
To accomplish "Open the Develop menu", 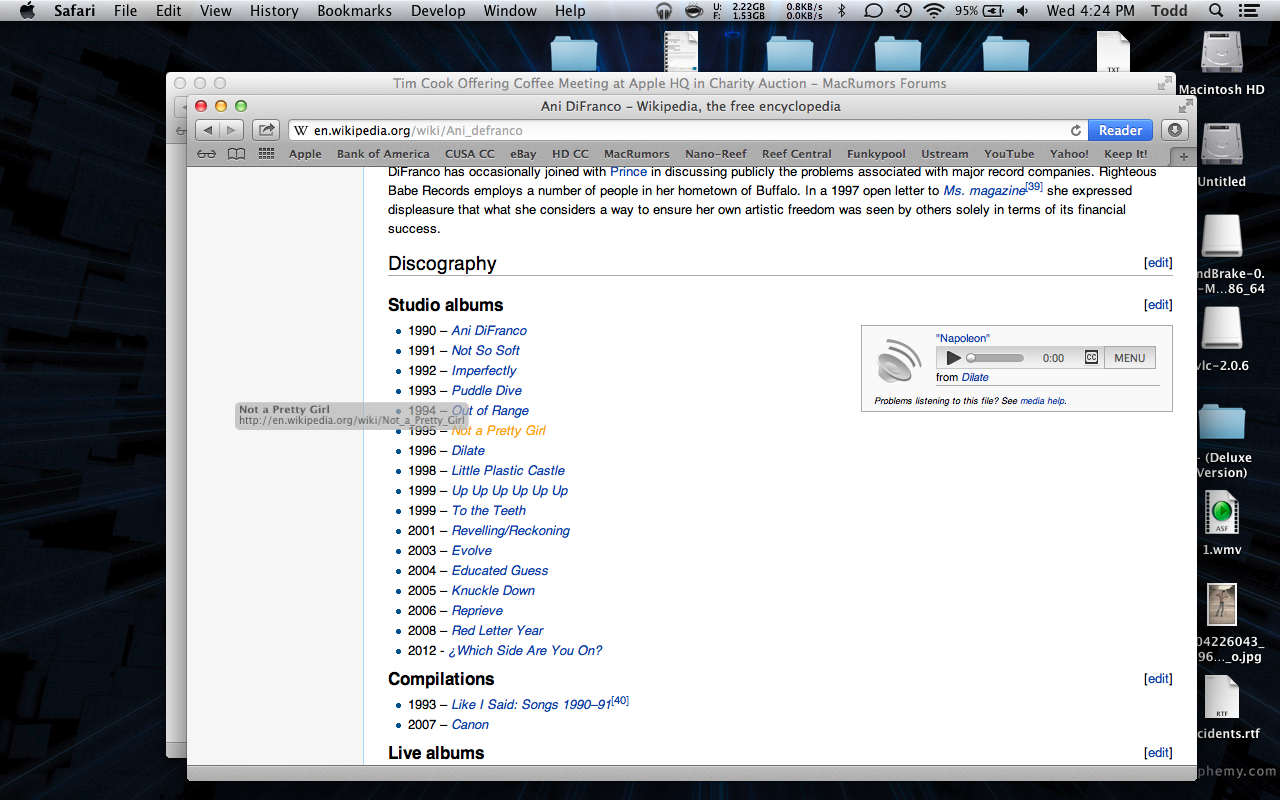I will coord(438,11).
